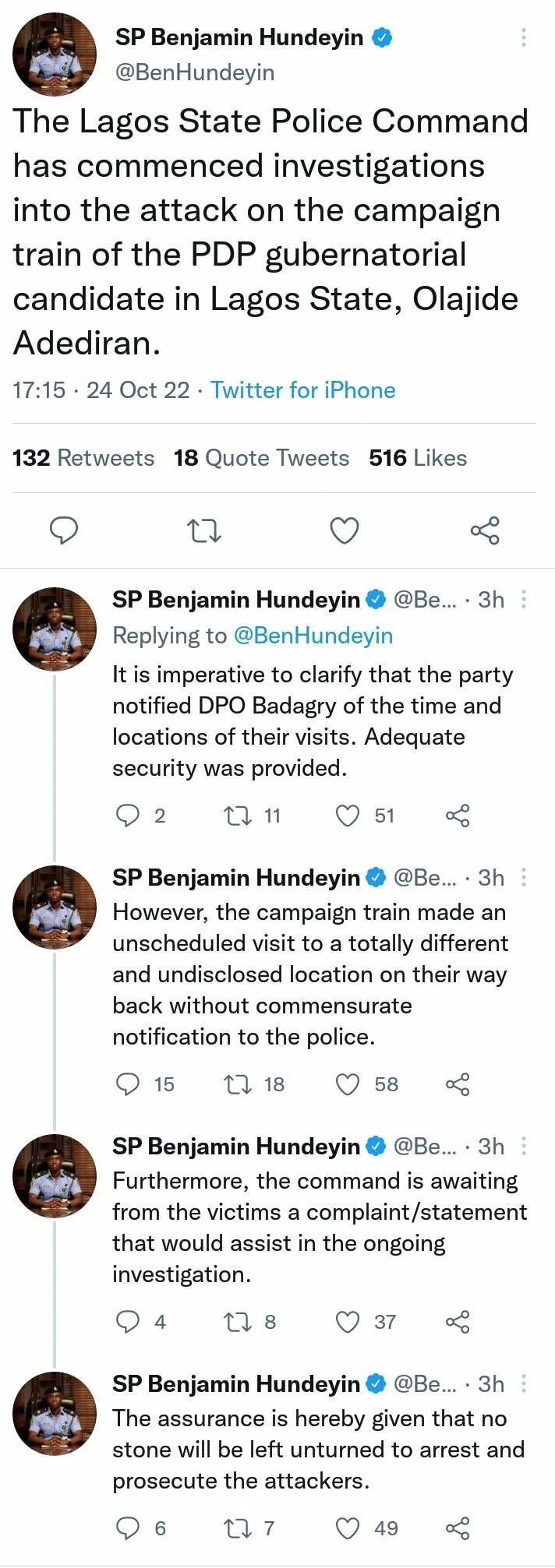Viewport: 555px width, 1568px height.
Task: View the 132 Retweets list
Action: [83, 458]
